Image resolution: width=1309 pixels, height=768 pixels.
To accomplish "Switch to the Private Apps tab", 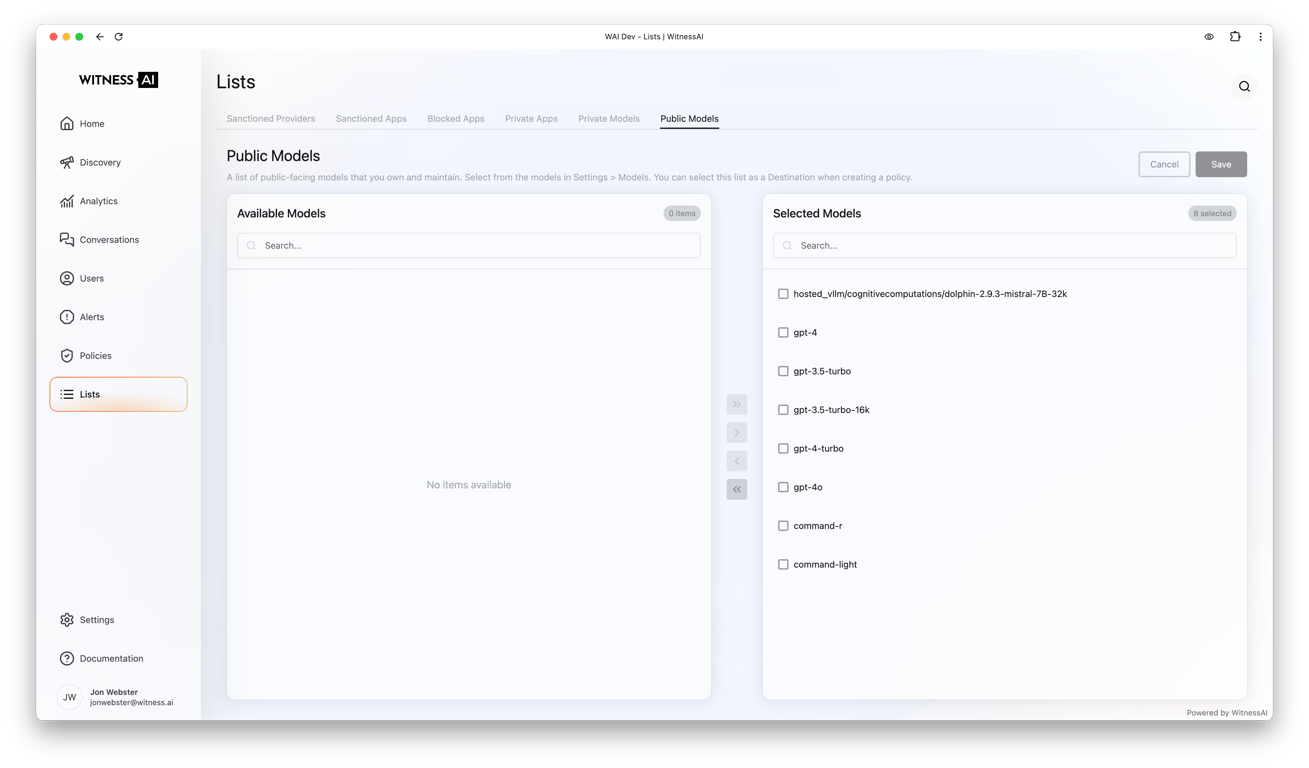I will coord(531,119).
